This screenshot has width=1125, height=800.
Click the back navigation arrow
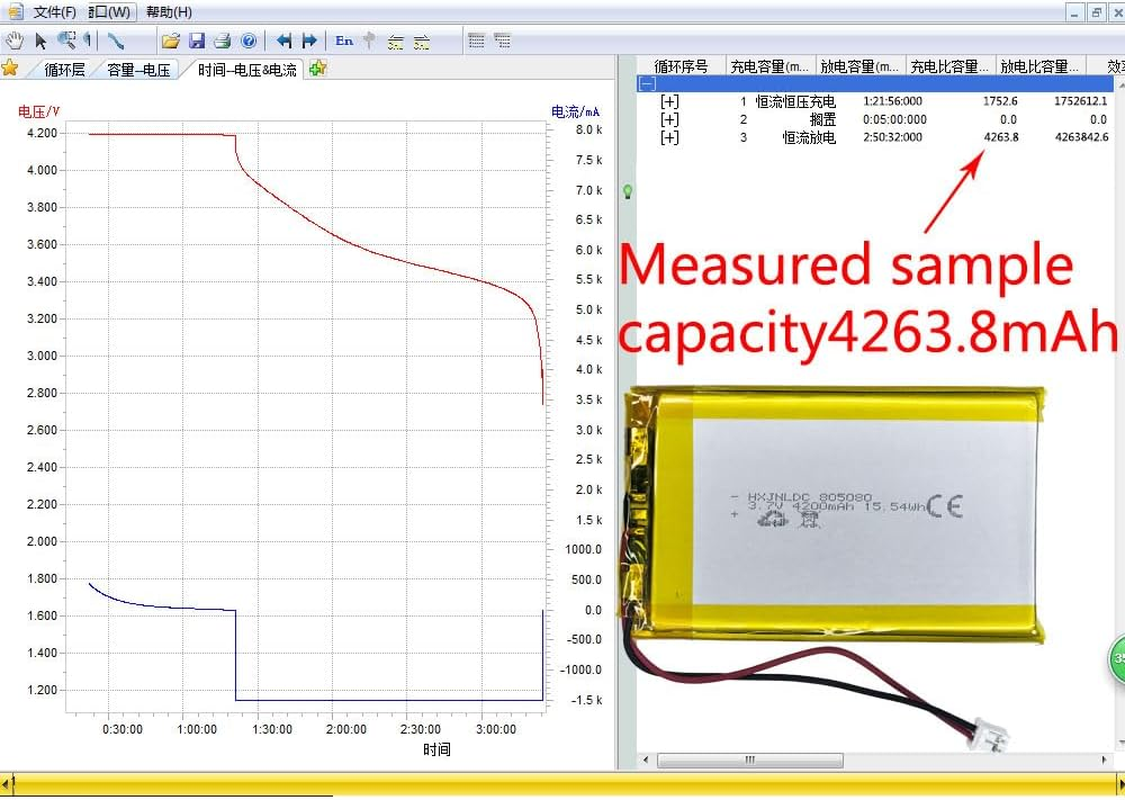click(x=286, y=40)
